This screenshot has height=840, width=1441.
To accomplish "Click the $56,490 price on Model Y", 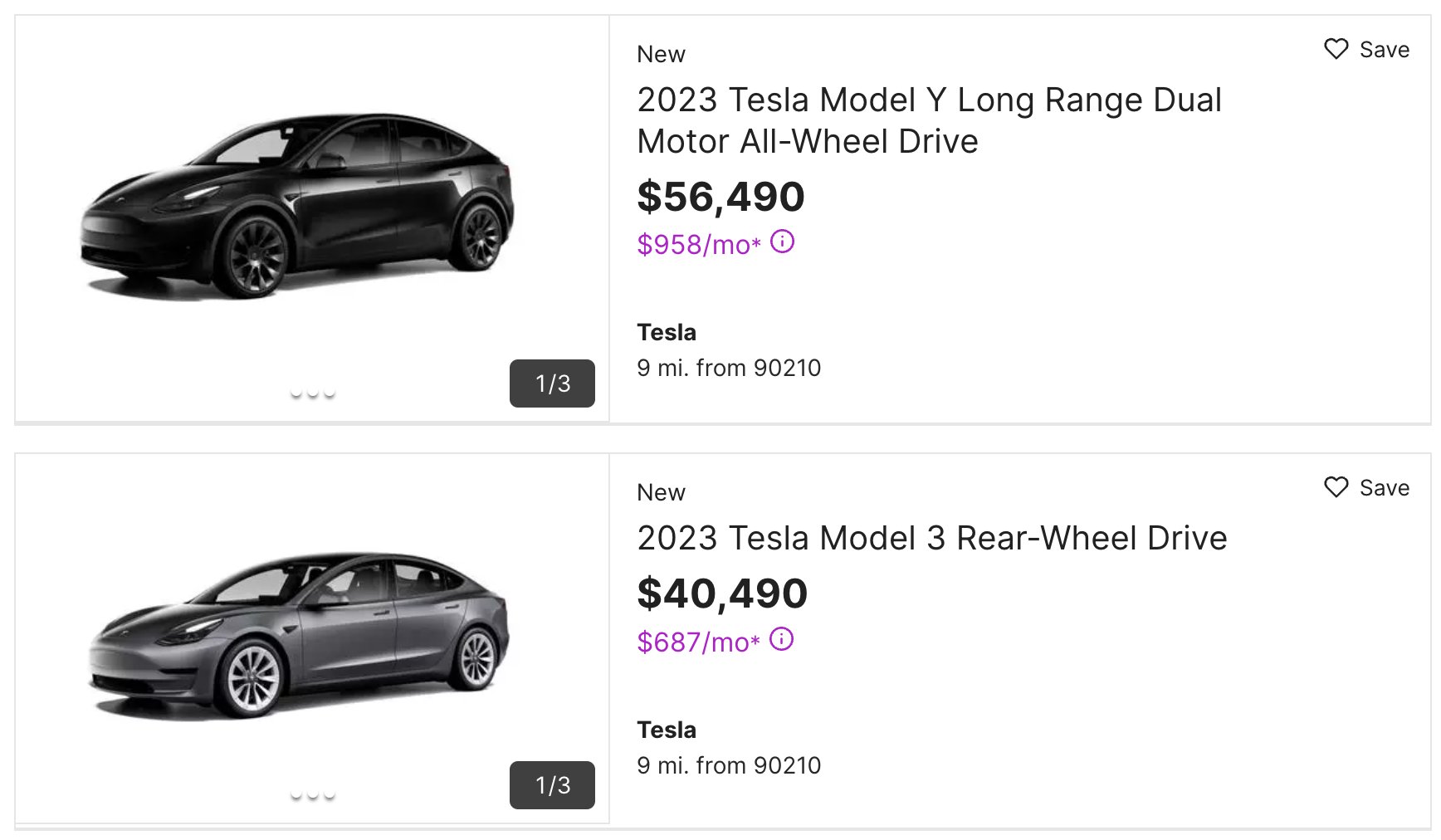I will tap(720, 198).
